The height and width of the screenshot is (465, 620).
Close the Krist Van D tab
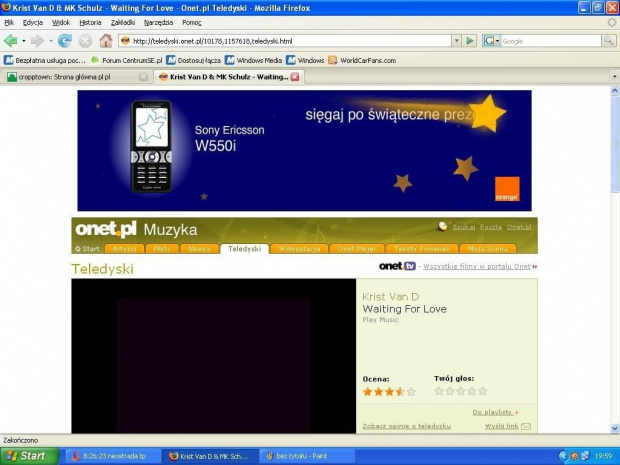click(x=295, y=76)
